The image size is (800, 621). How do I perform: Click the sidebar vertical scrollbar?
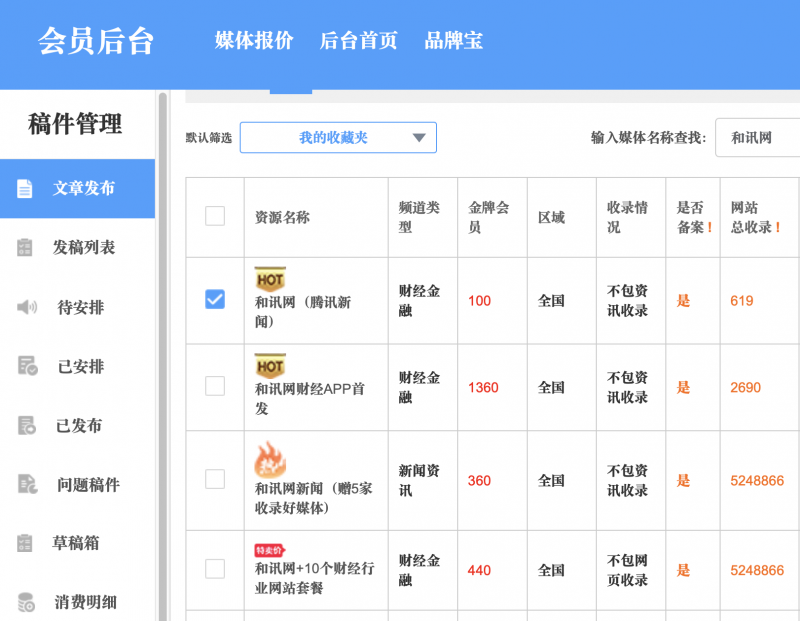[x=163, y=356]
